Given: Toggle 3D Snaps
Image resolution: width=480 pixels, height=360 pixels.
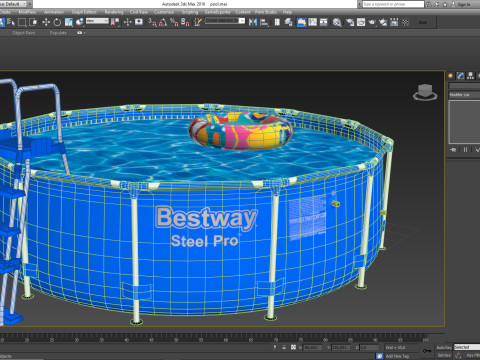Looking at the screenshot, I should point(152,22).
